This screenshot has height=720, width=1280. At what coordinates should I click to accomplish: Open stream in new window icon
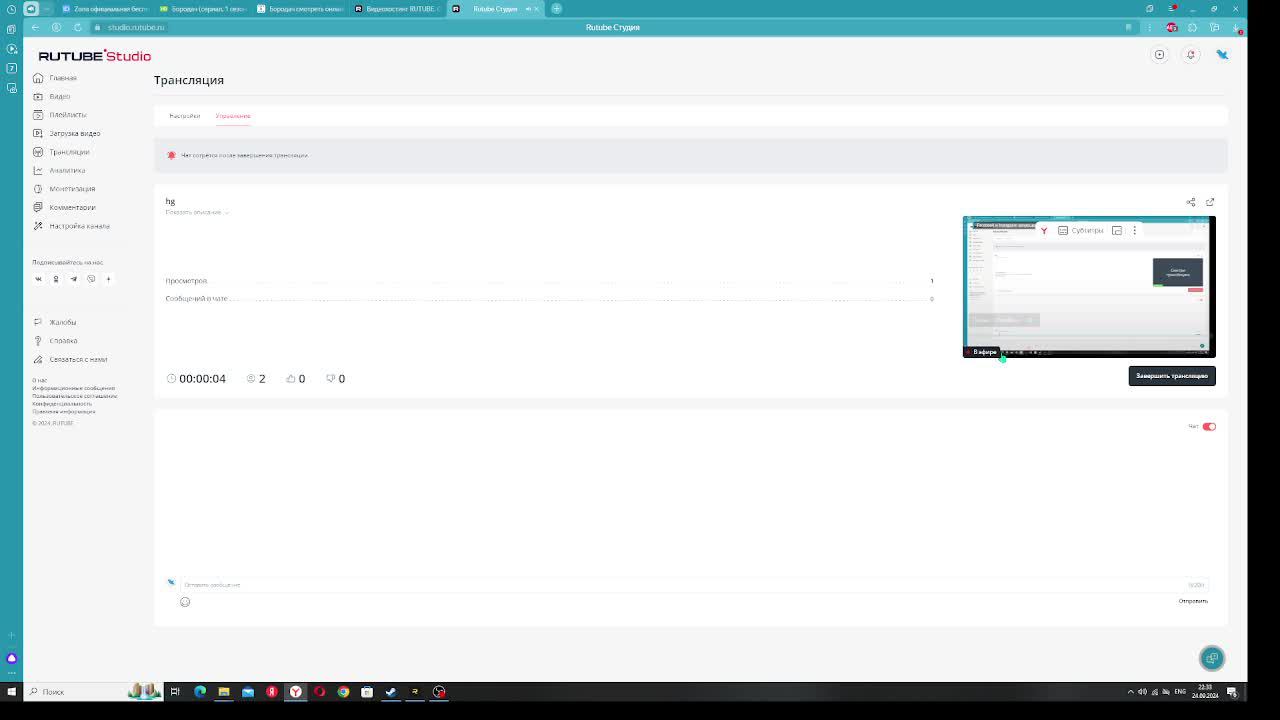point(1210,202)
